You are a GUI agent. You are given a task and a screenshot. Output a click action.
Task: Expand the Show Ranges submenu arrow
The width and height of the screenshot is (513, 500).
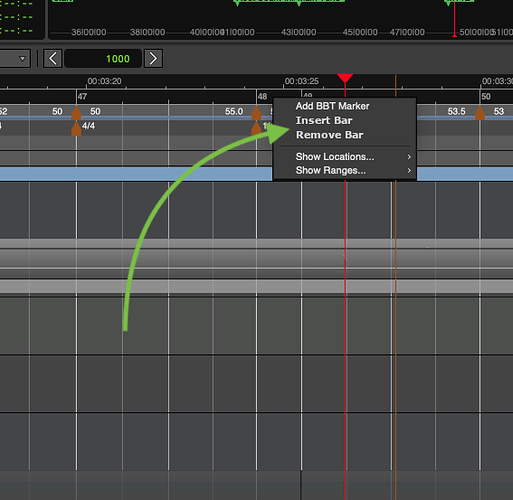(x=409, y=171)
